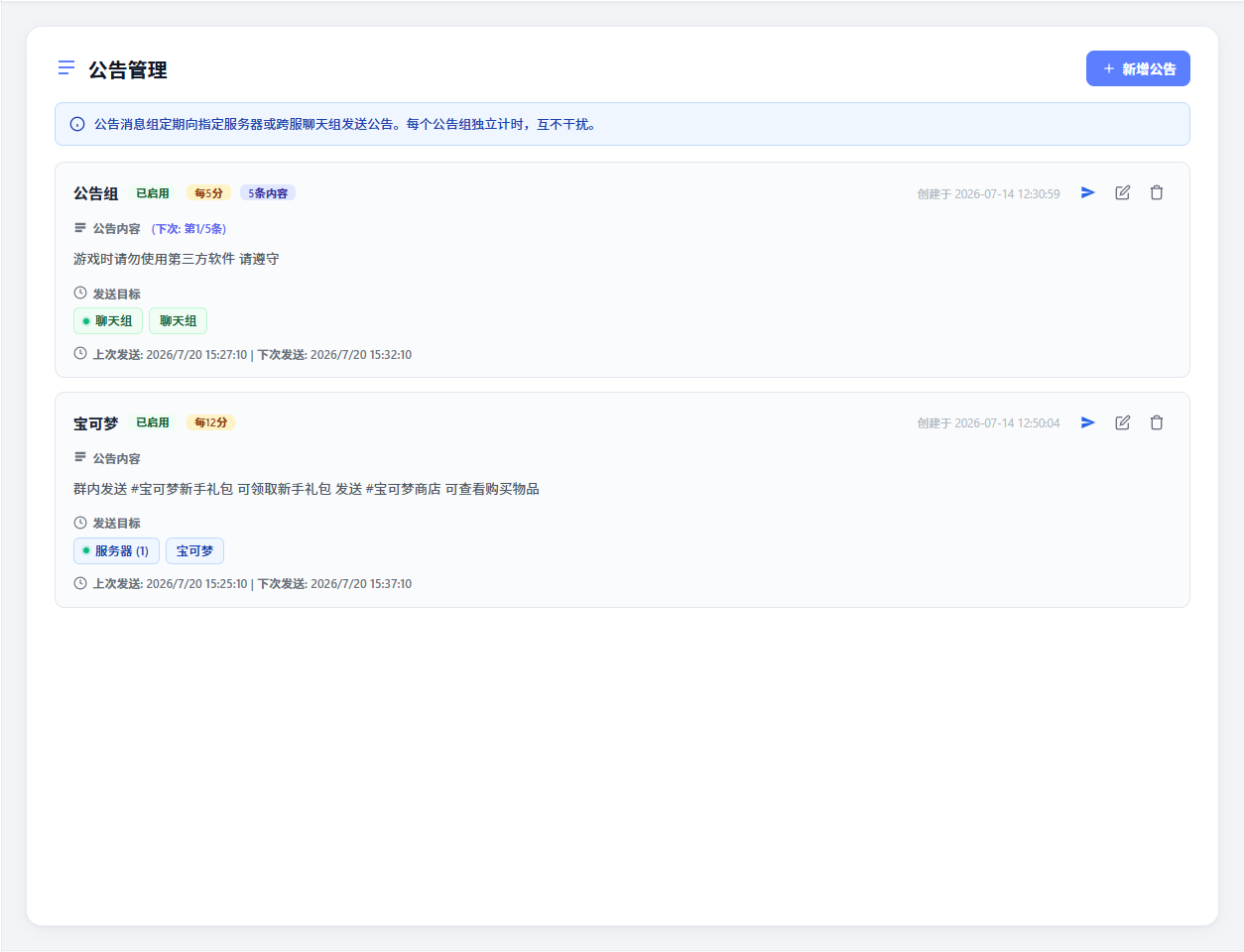Select the first 聊天组 tag with green dot
The height and width of the screenshot is (952, 1244).
point(108,321)
